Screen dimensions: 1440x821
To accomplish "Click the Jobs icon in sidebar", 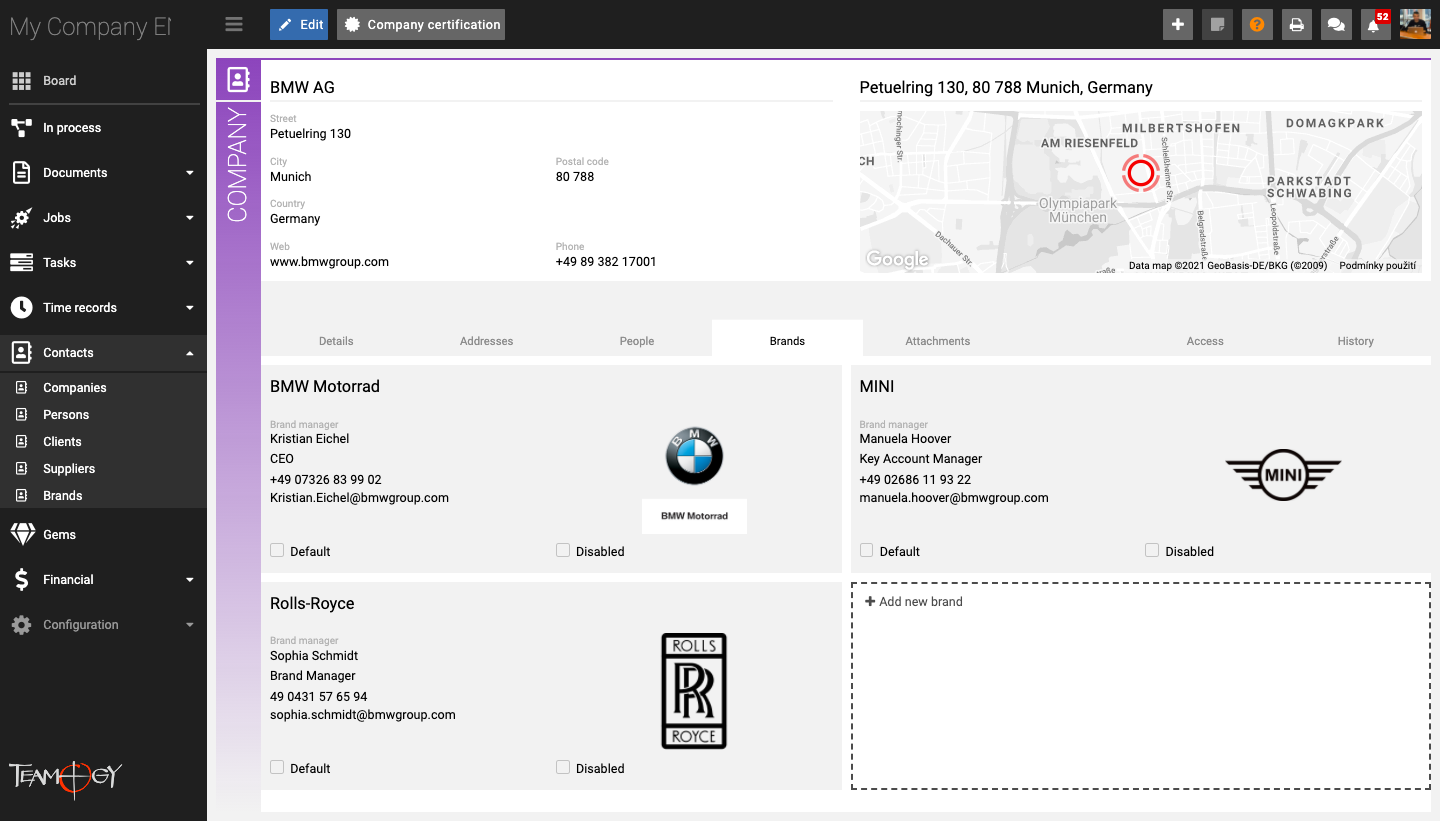I will (21, 218).
